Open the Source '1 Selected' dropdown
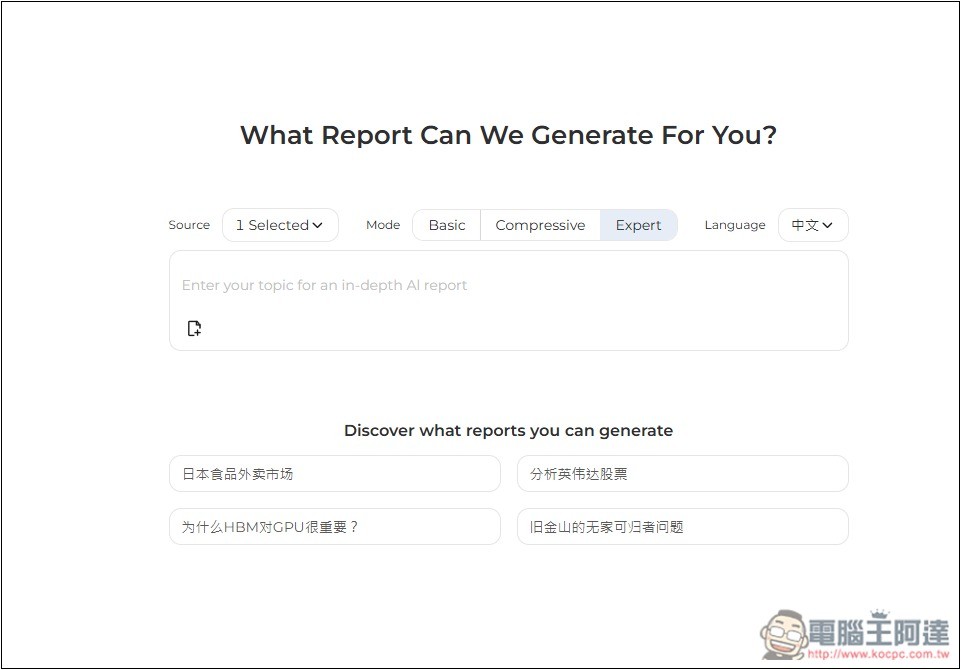Screen dimensions: 961x670 pyautogui.click(x=279, y=225)
